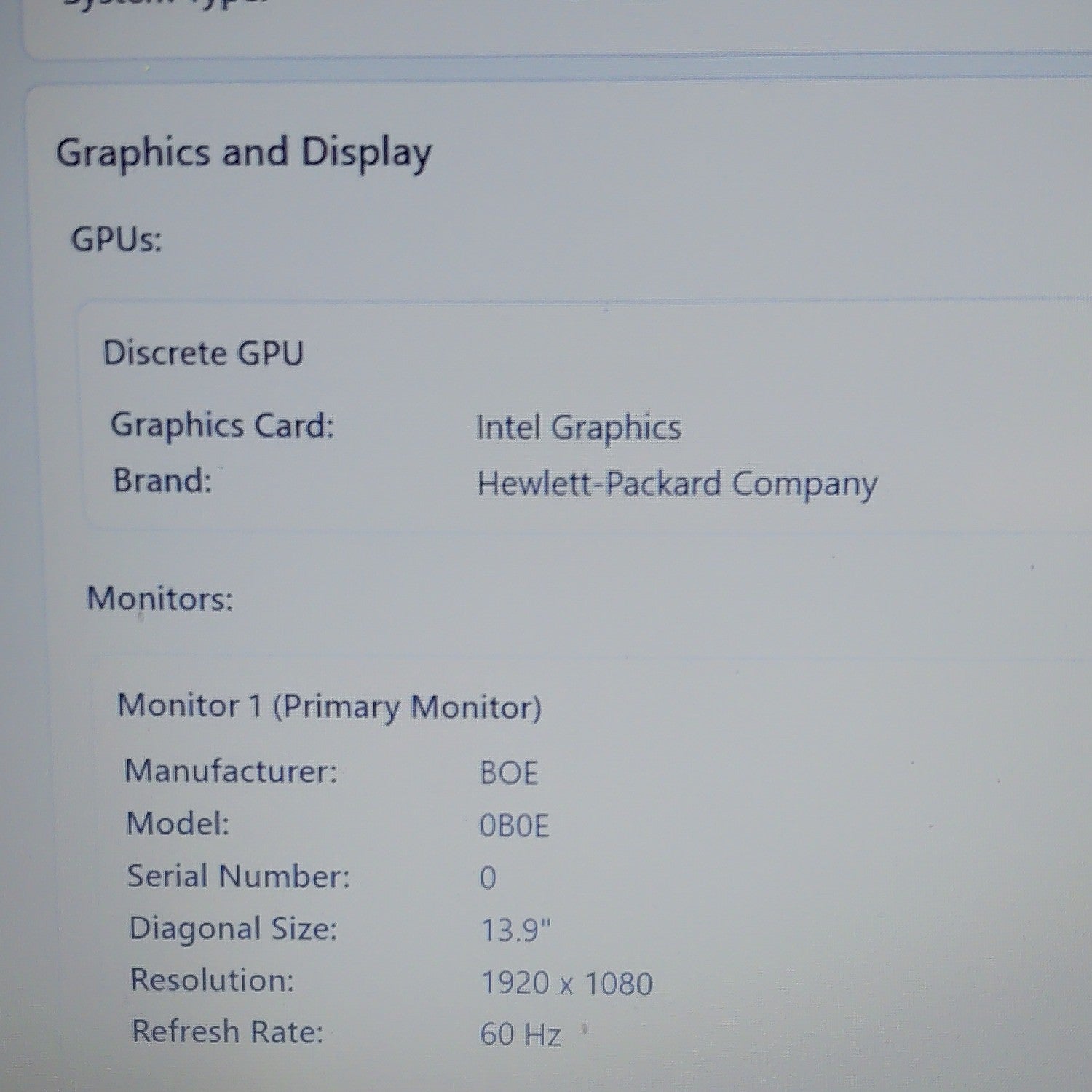Click the Brand: label
Viewport: 1092px width, 1092px height.
coord(163,481)
